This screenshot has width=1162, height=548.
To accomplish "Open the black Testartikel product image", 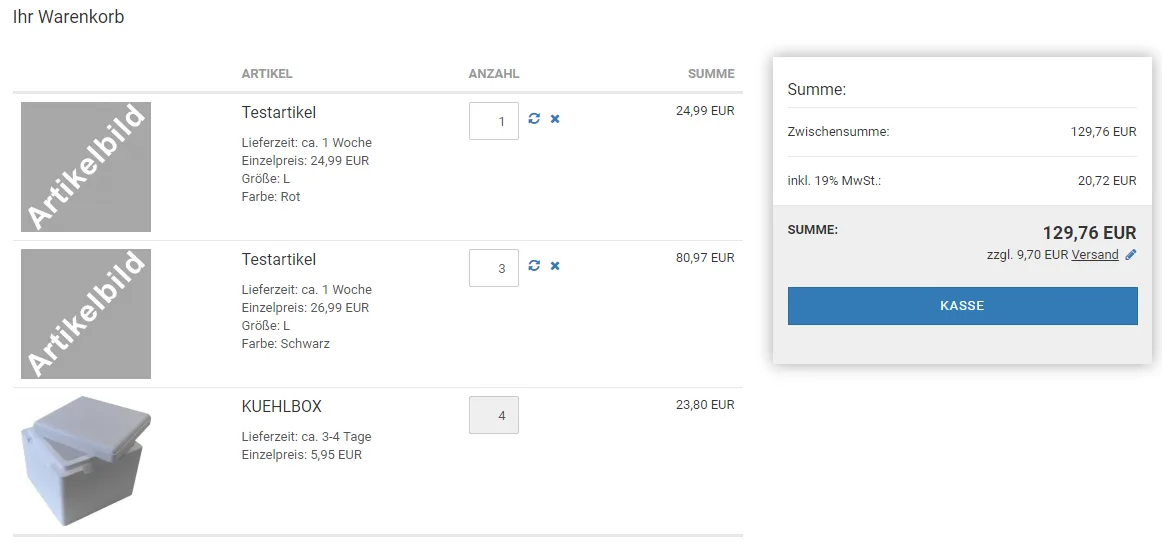I will click(86, 314).
